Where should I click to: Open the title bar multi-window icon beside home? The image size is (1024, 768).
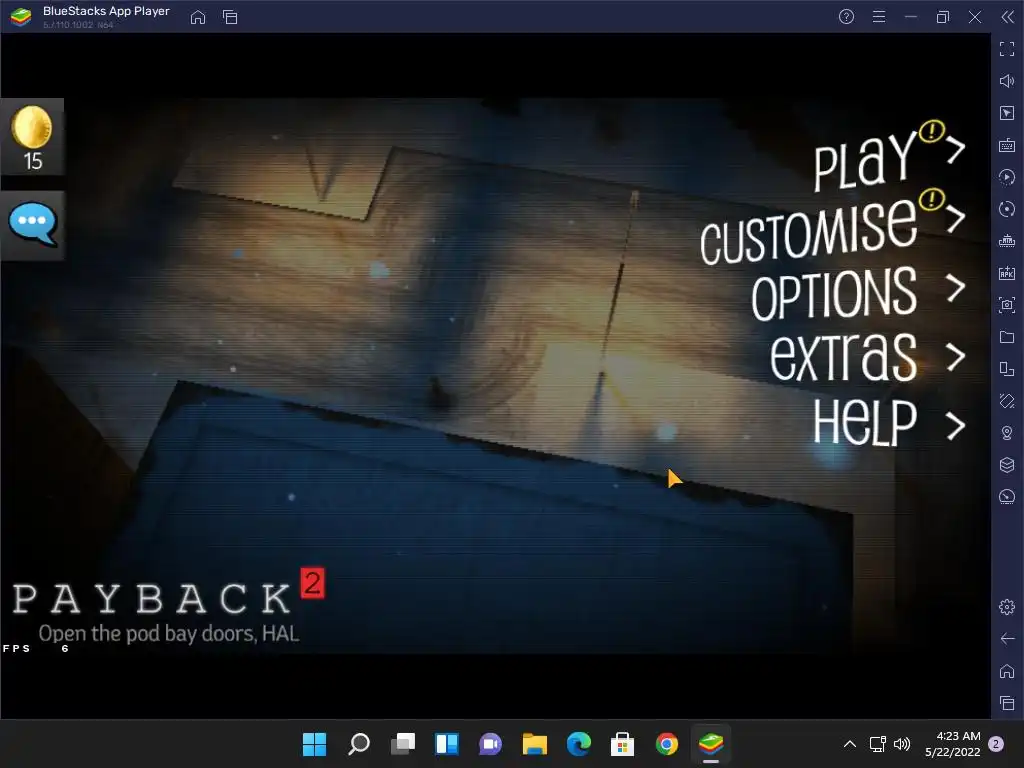(230, 17)
